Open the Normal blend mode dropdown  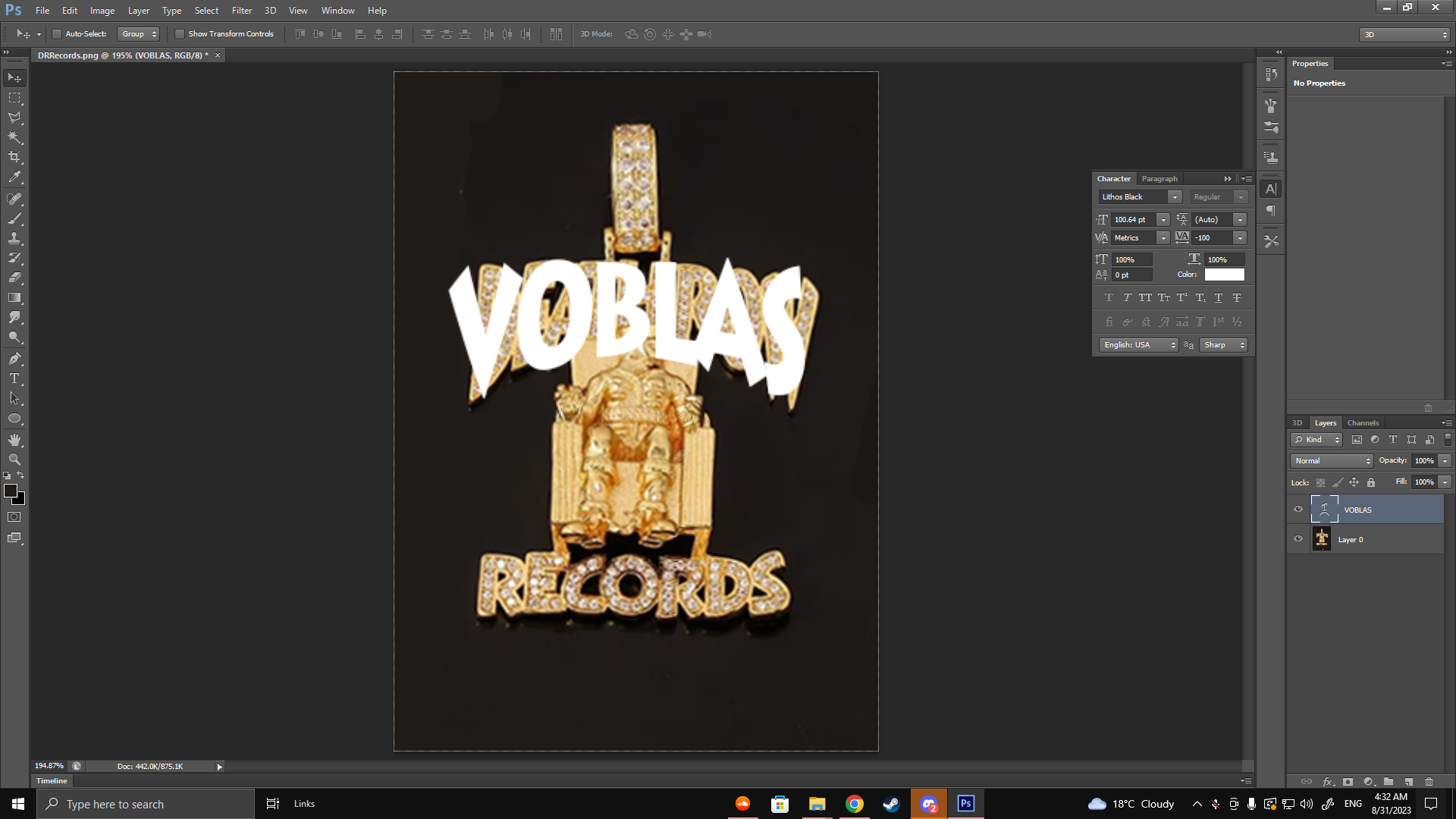1332,461
